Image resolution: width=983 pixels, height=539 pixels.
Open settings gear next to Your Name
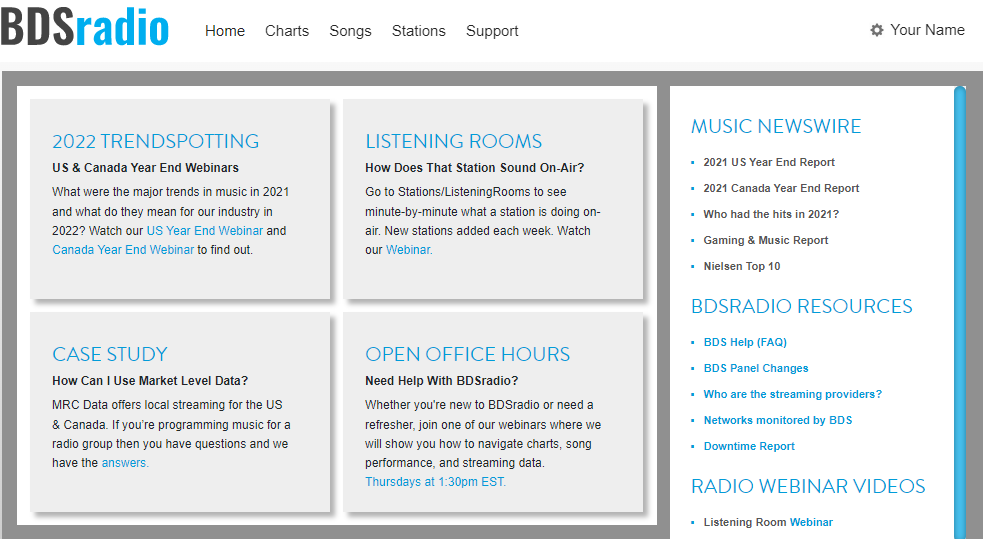[876, 30]
